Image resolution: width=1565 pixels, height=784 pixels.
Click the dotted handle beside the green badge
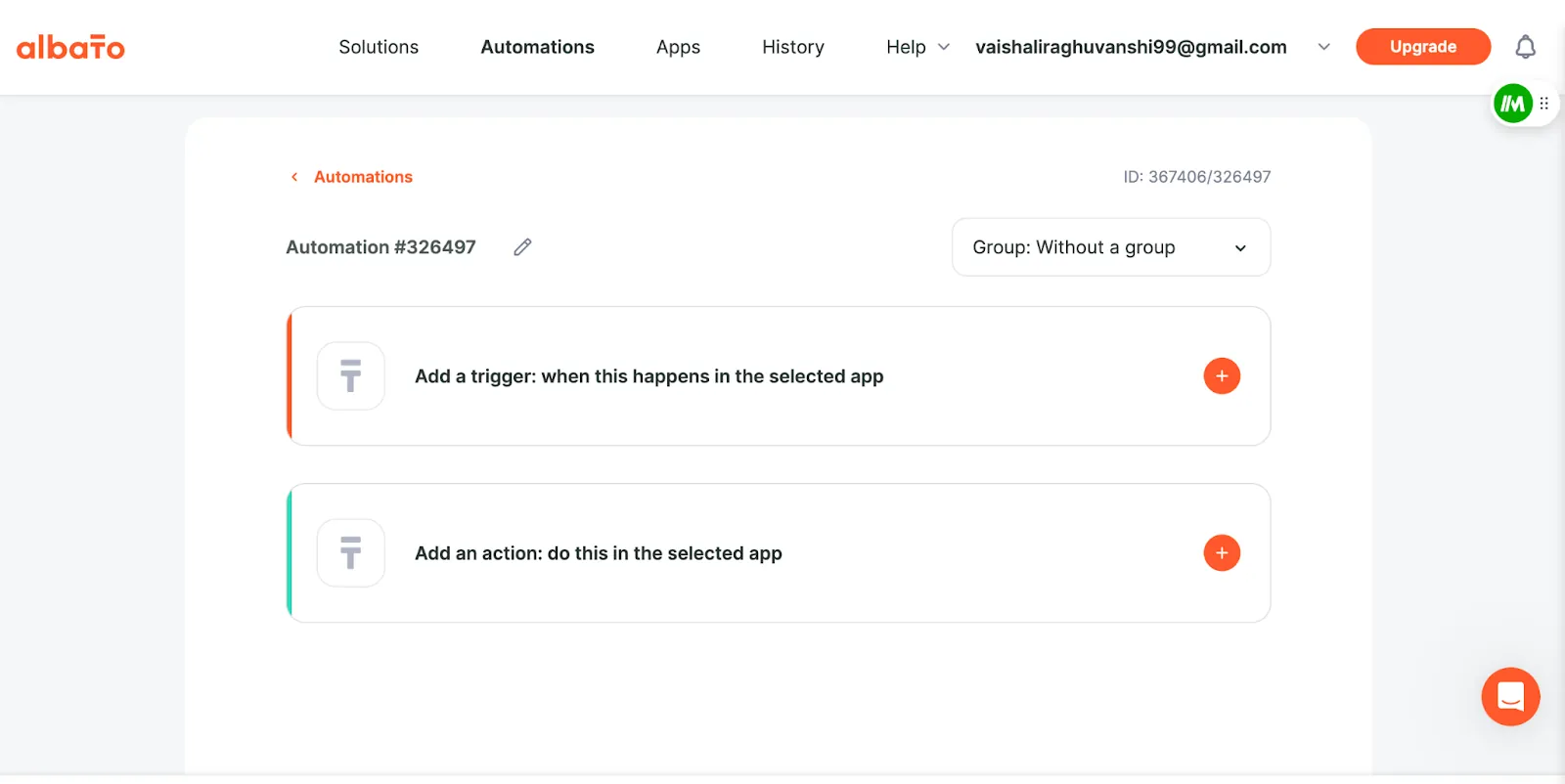point(1544,104)
